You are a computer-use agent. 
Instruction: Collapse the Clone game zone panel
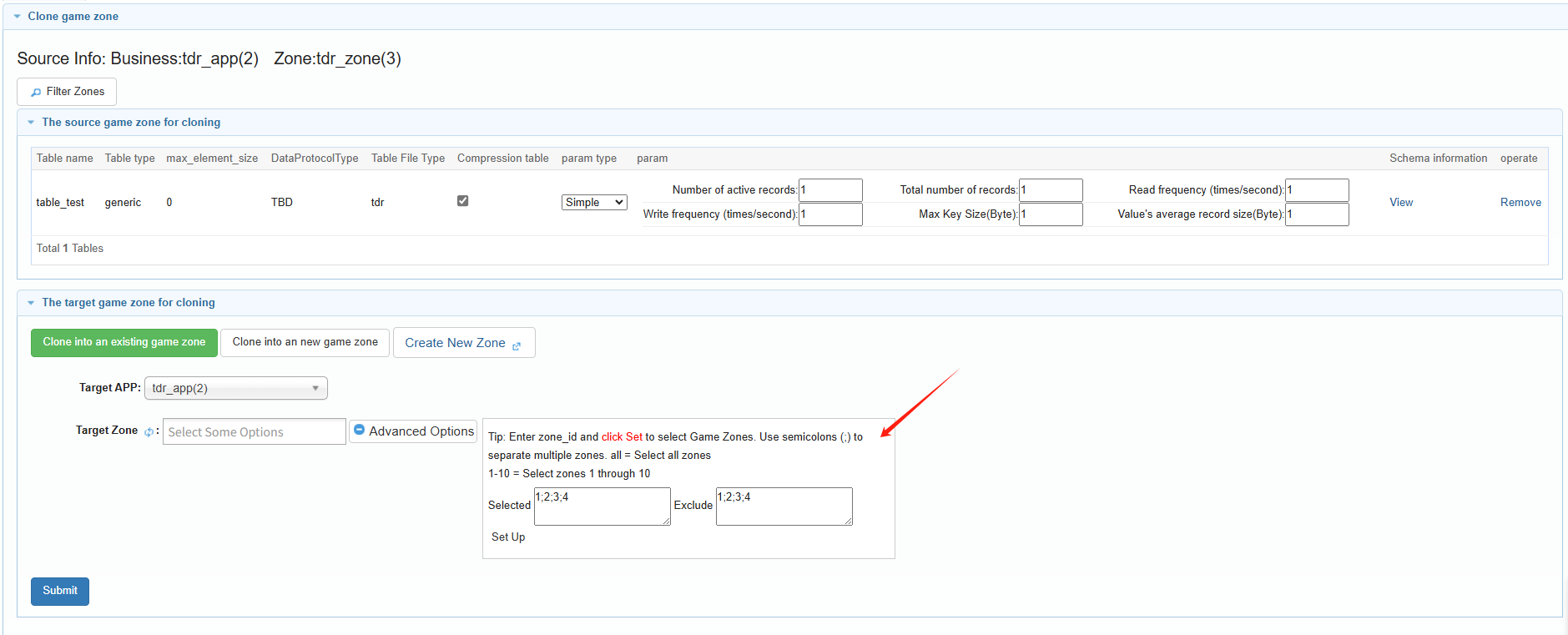point(17,17)
